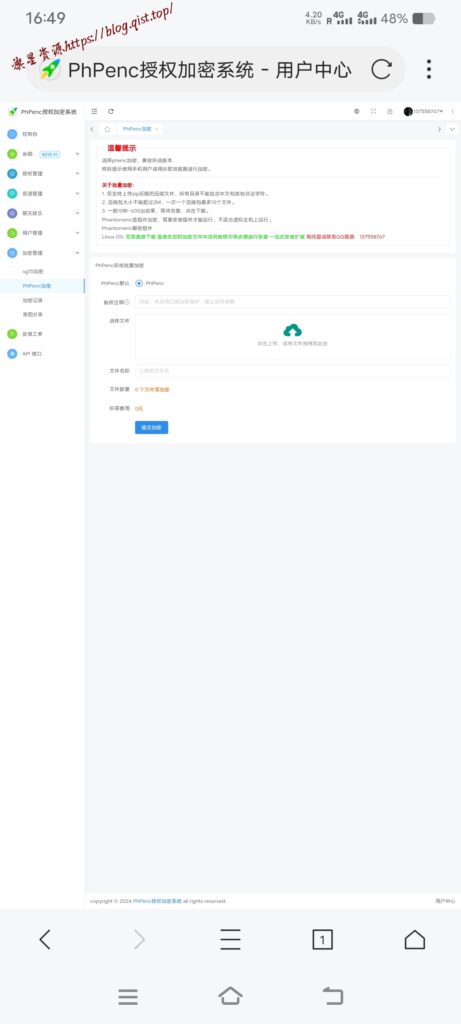This screenshot has width=461, height=1024.
Task: Tap the browser address bar title
Action: coord(210,69)
